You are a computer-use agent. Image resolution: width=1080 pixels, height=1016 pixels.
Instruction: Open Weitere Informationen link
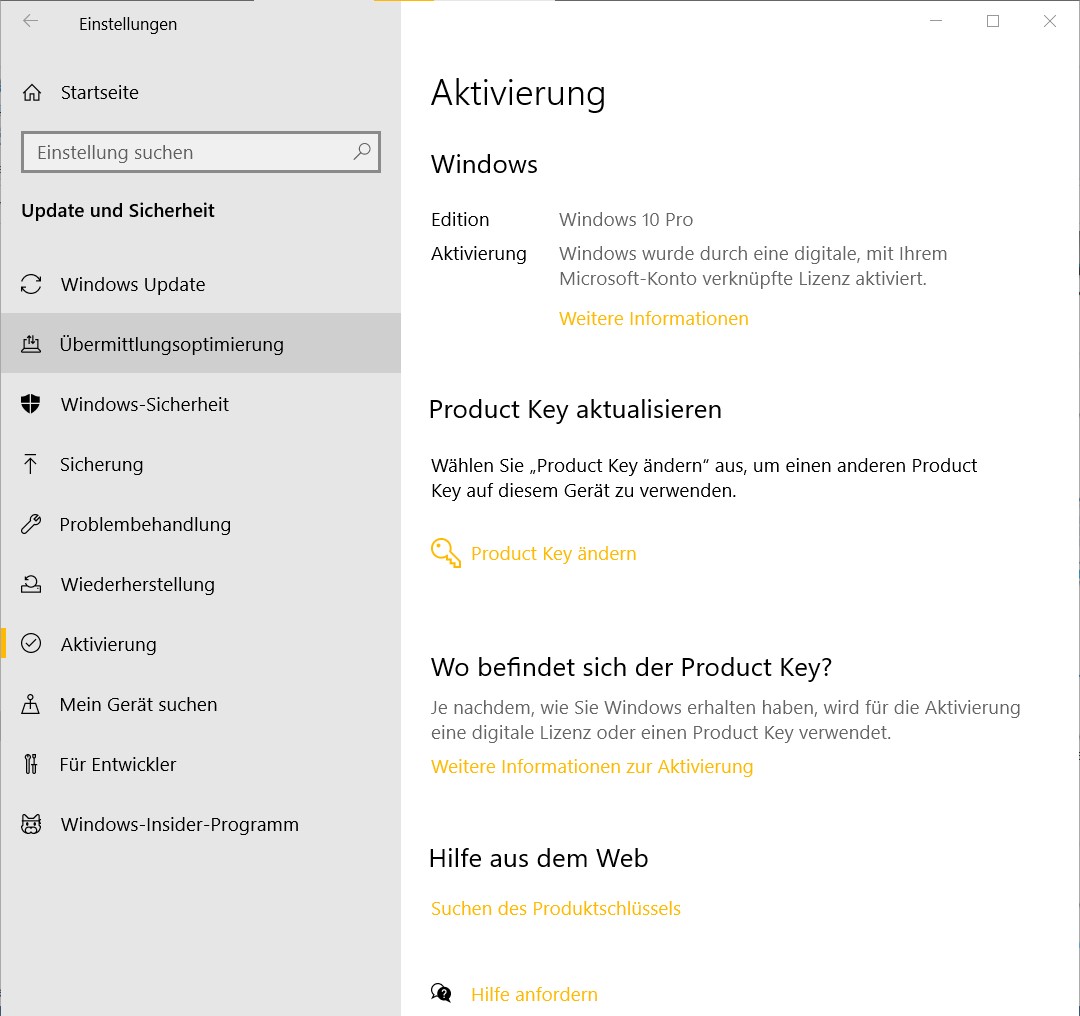[653, 318]
